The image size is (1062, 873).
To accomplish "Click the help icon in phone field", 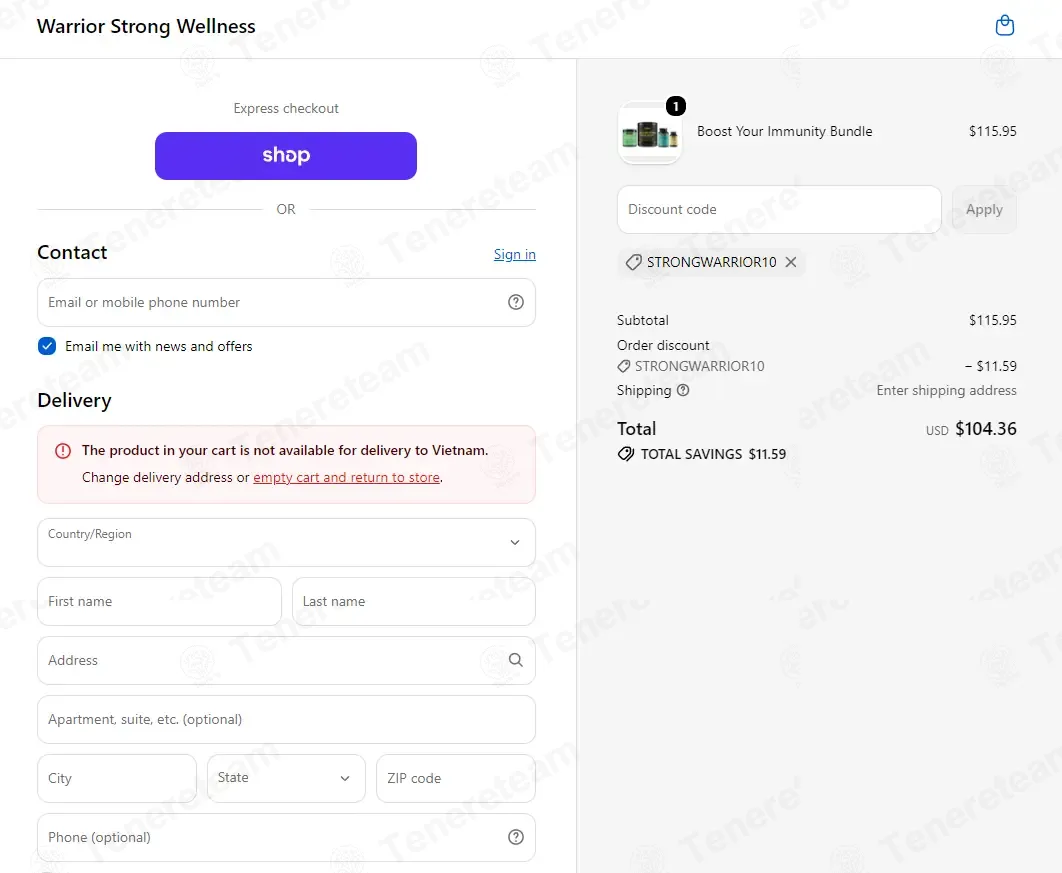I will coord(515,837).
